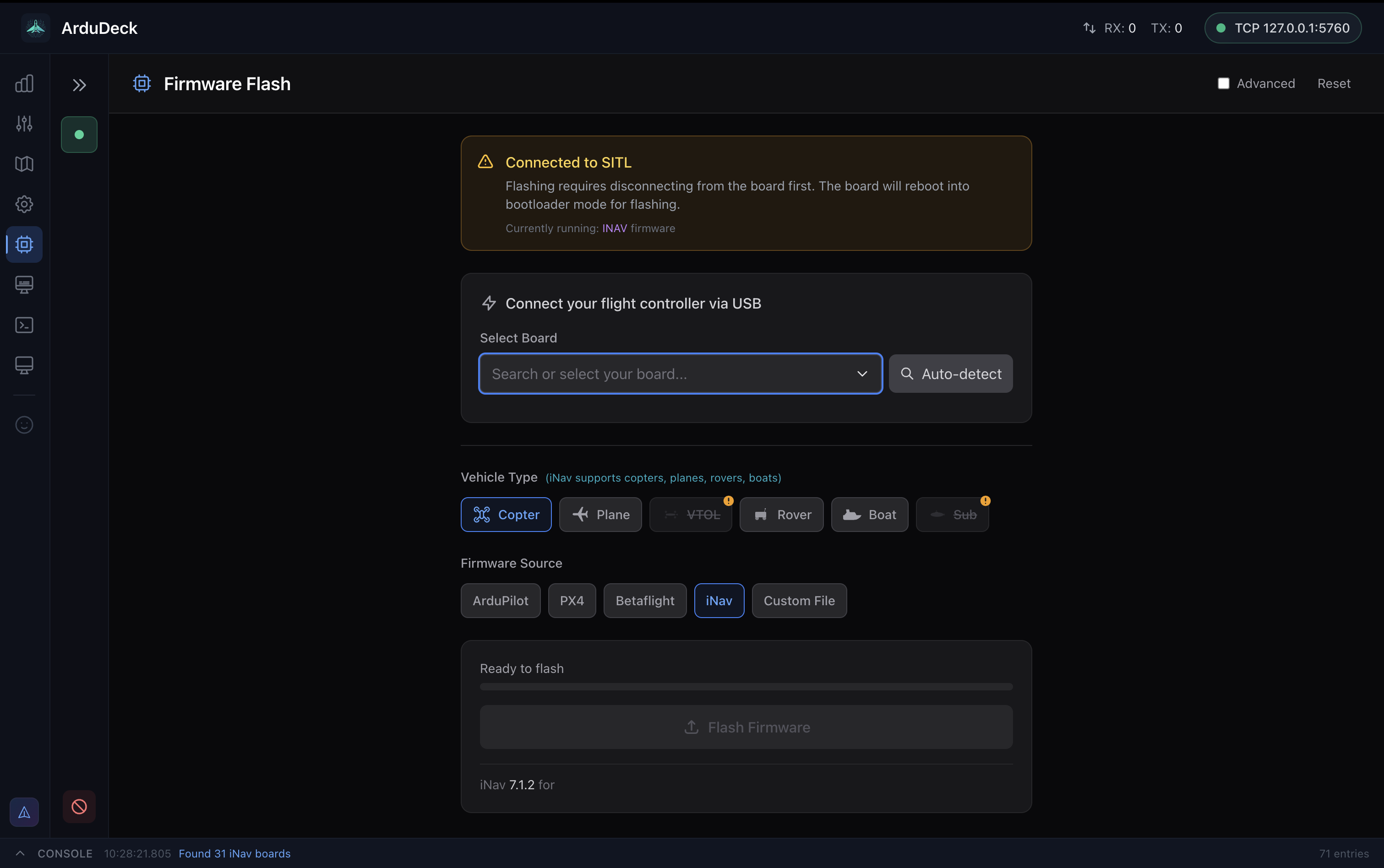This screenshot has height=868, width=1384.
Task: Open the OSD monitor icon with text lines
Action: click(x=24, y=285)
